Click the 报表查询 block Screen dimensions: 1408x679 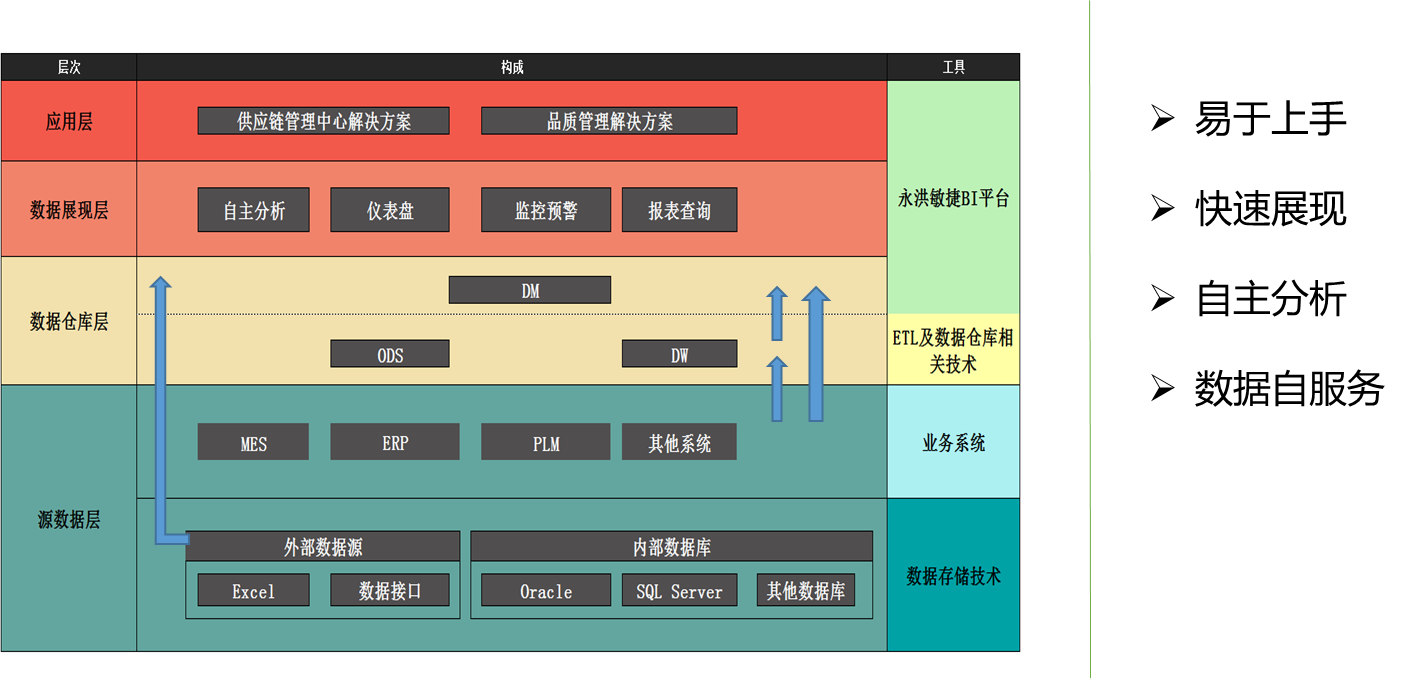679,210
